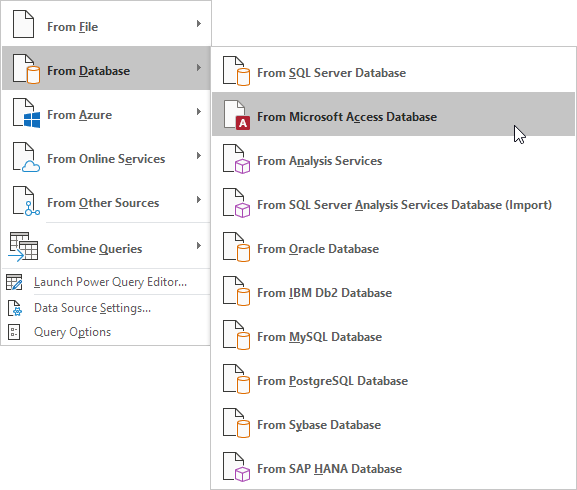577x490 pixels.
Task: Choose From SAP HANA Database
Action: click(393, 466)
